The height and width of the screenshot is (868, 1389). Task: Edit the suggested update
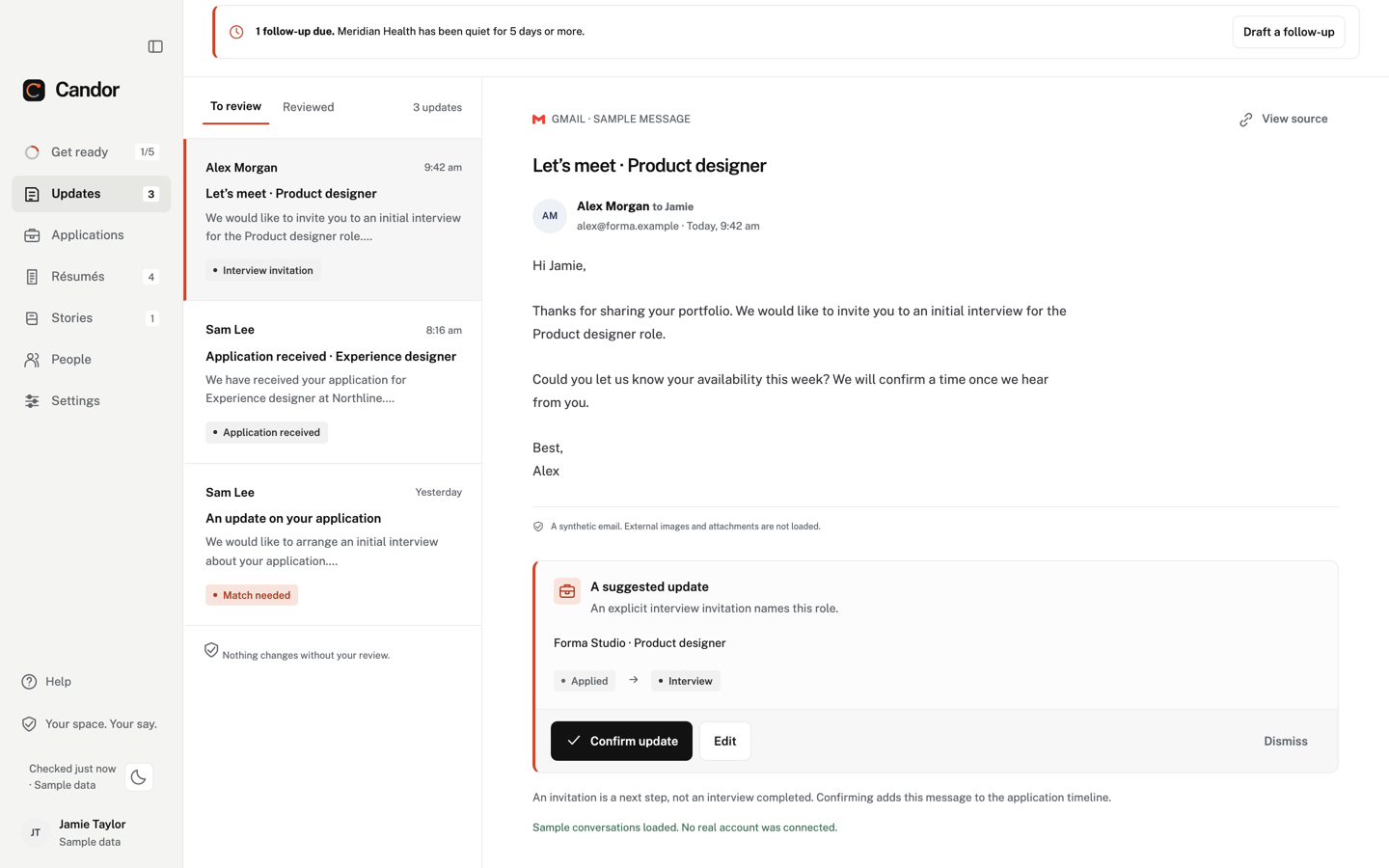pyautogui.click(x=725, y=741)
